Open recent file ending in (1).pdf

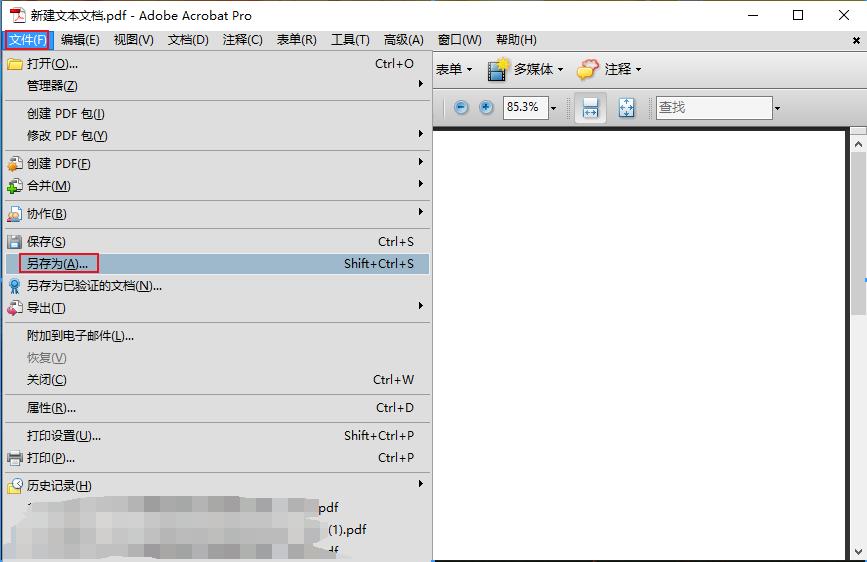coord(217,530)
